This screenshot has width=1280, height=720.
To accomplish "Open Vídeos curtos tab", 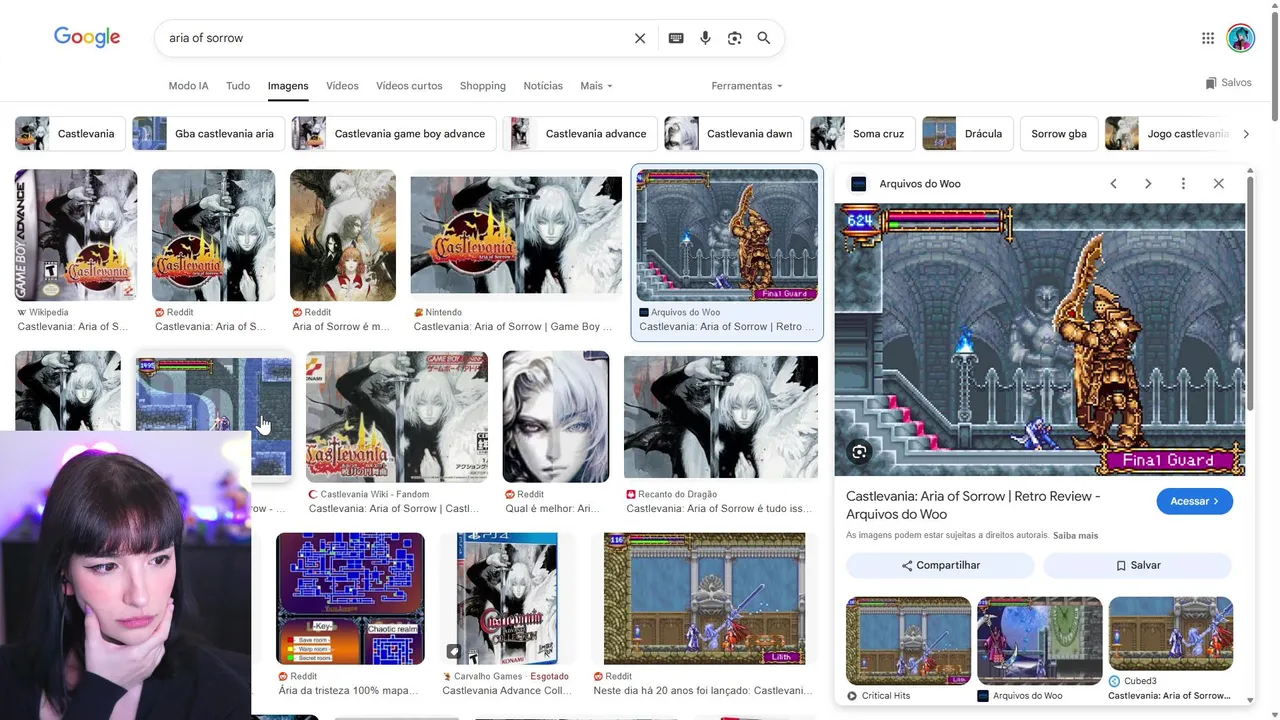I will (409, 86).
